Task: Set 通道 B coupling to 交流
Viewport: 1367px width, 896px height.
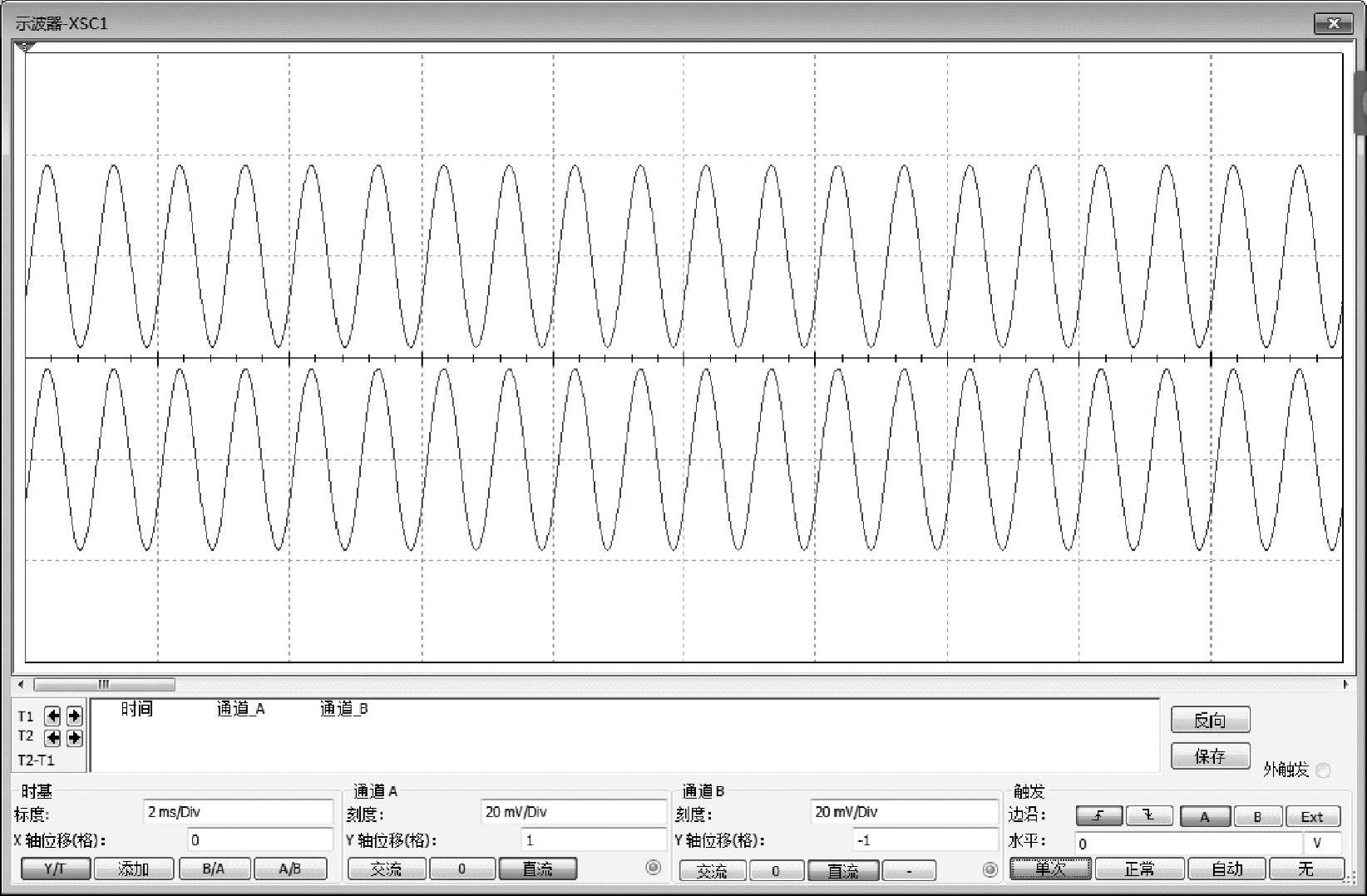Action: pos(713,870)
